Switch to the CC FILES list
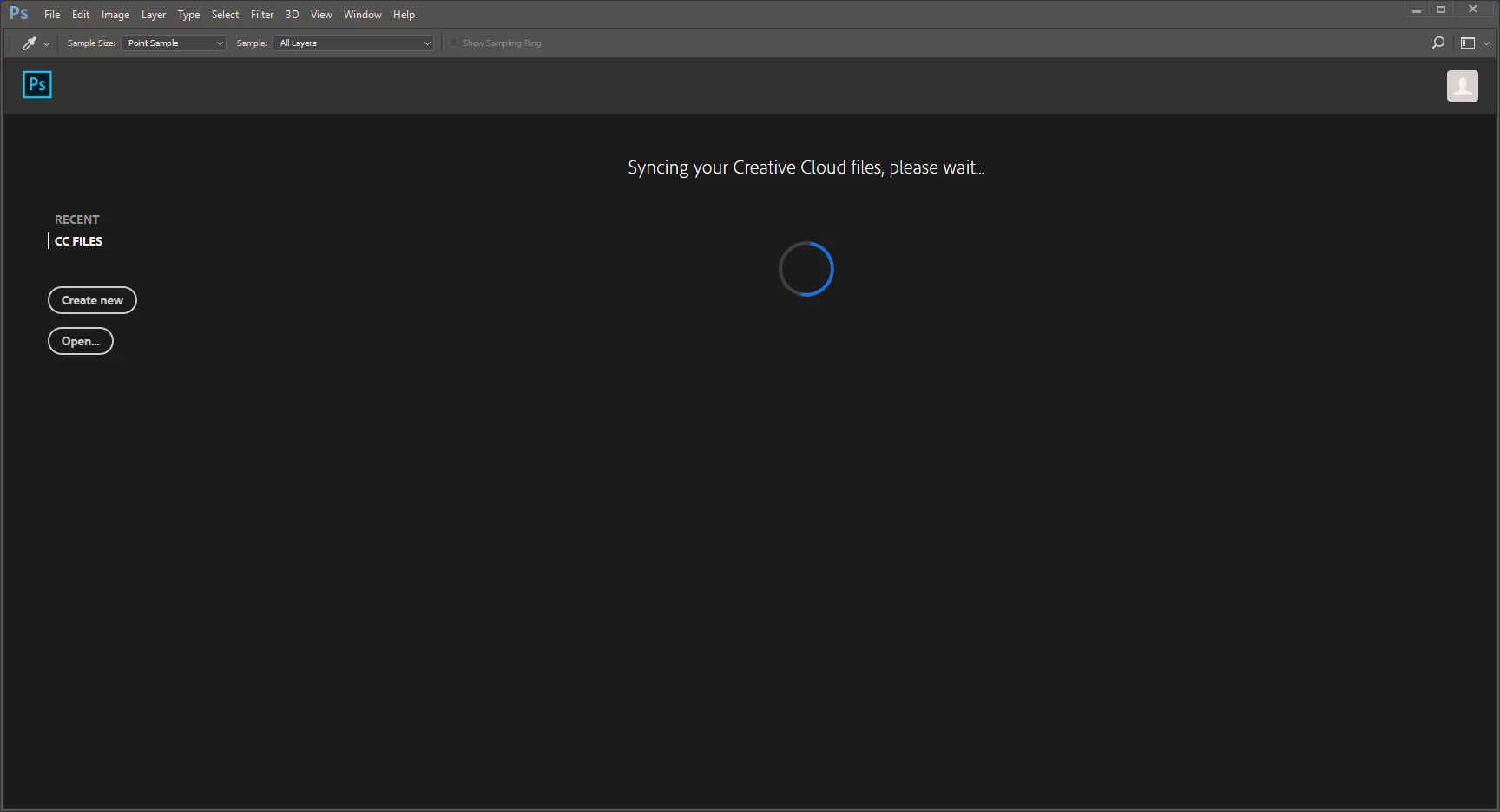Screen dimensions: 1500x812 pos(78,241)
